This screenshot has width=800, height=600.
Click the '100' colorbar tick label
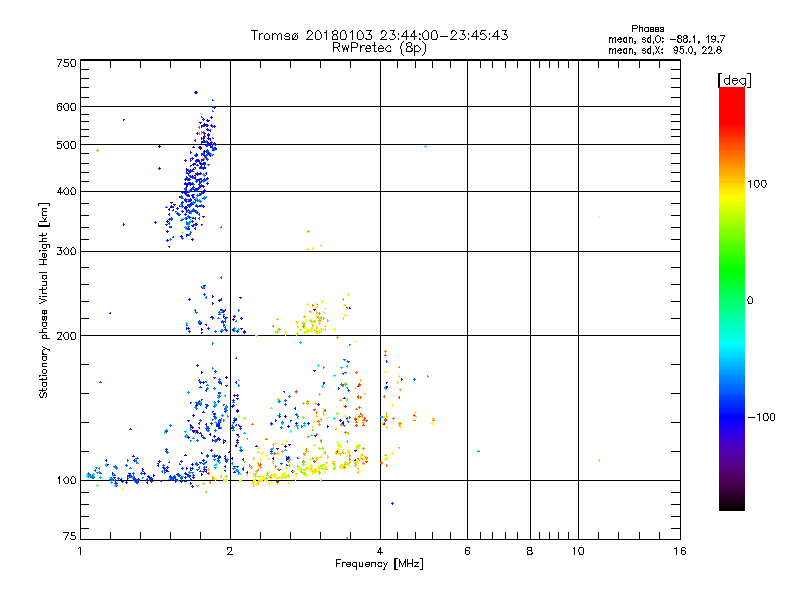click(x=757, y=184)
